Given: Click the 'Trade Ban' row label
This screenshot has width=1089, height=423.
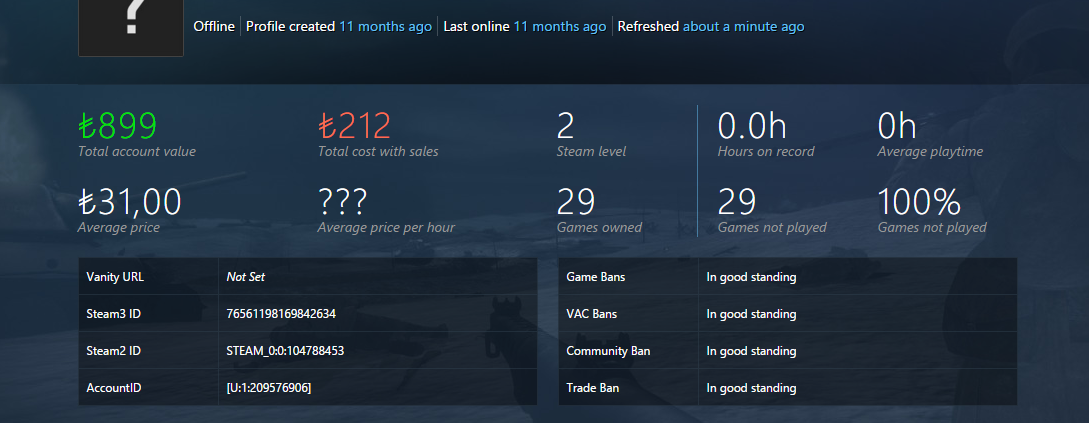Looking at the screenshot, I should click(592, 388).
